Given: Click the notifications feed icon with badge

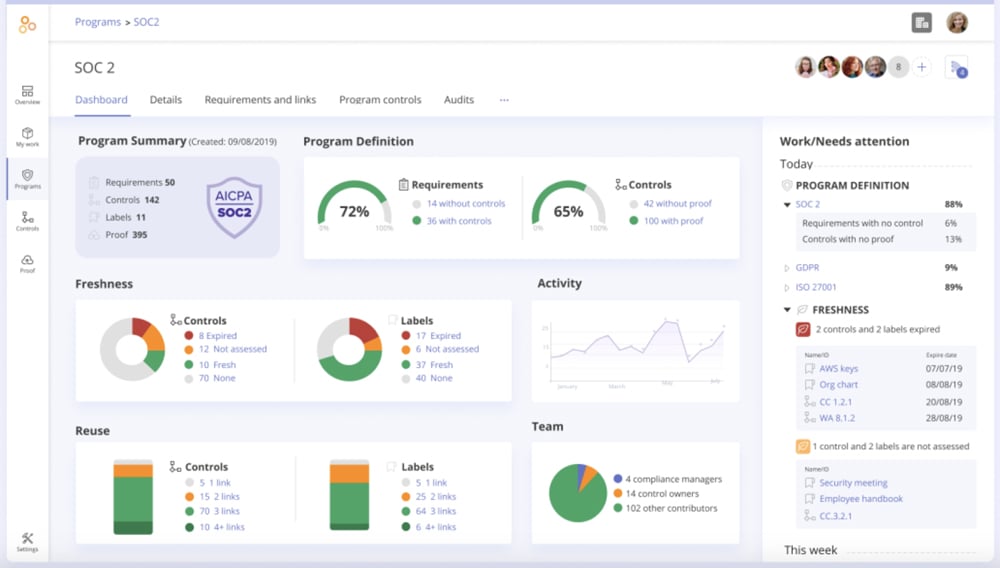Looking at the screenshot, I should [x=957, y=68].
